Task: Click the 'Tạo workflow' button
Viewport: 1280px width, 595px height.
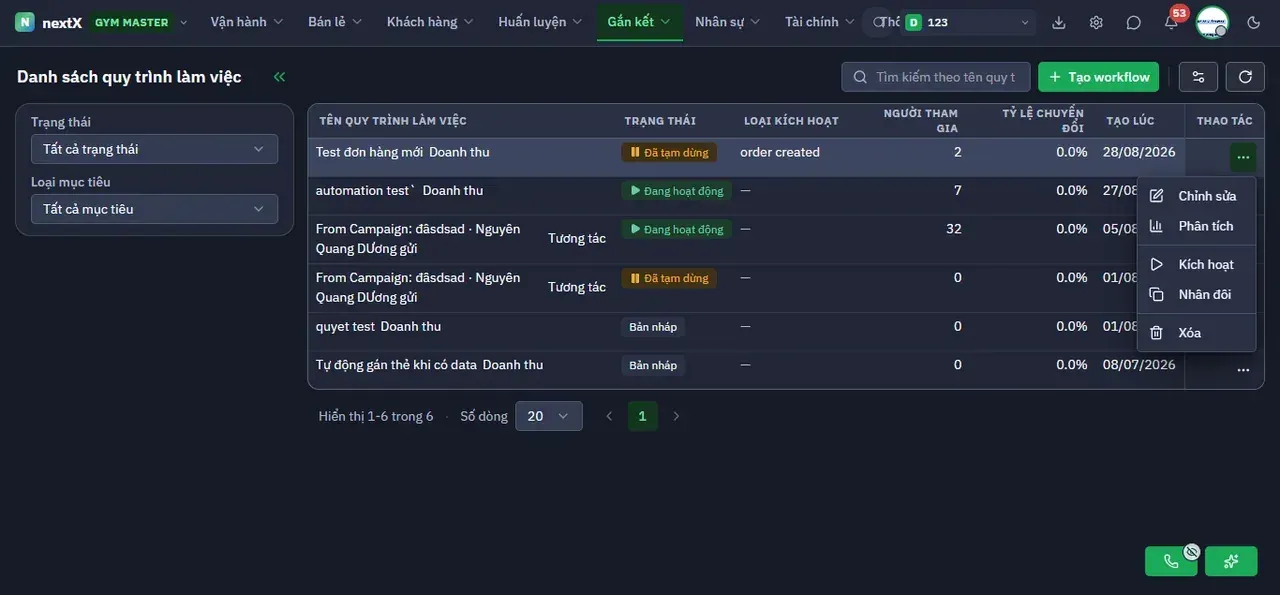Action: [1099, 77]
